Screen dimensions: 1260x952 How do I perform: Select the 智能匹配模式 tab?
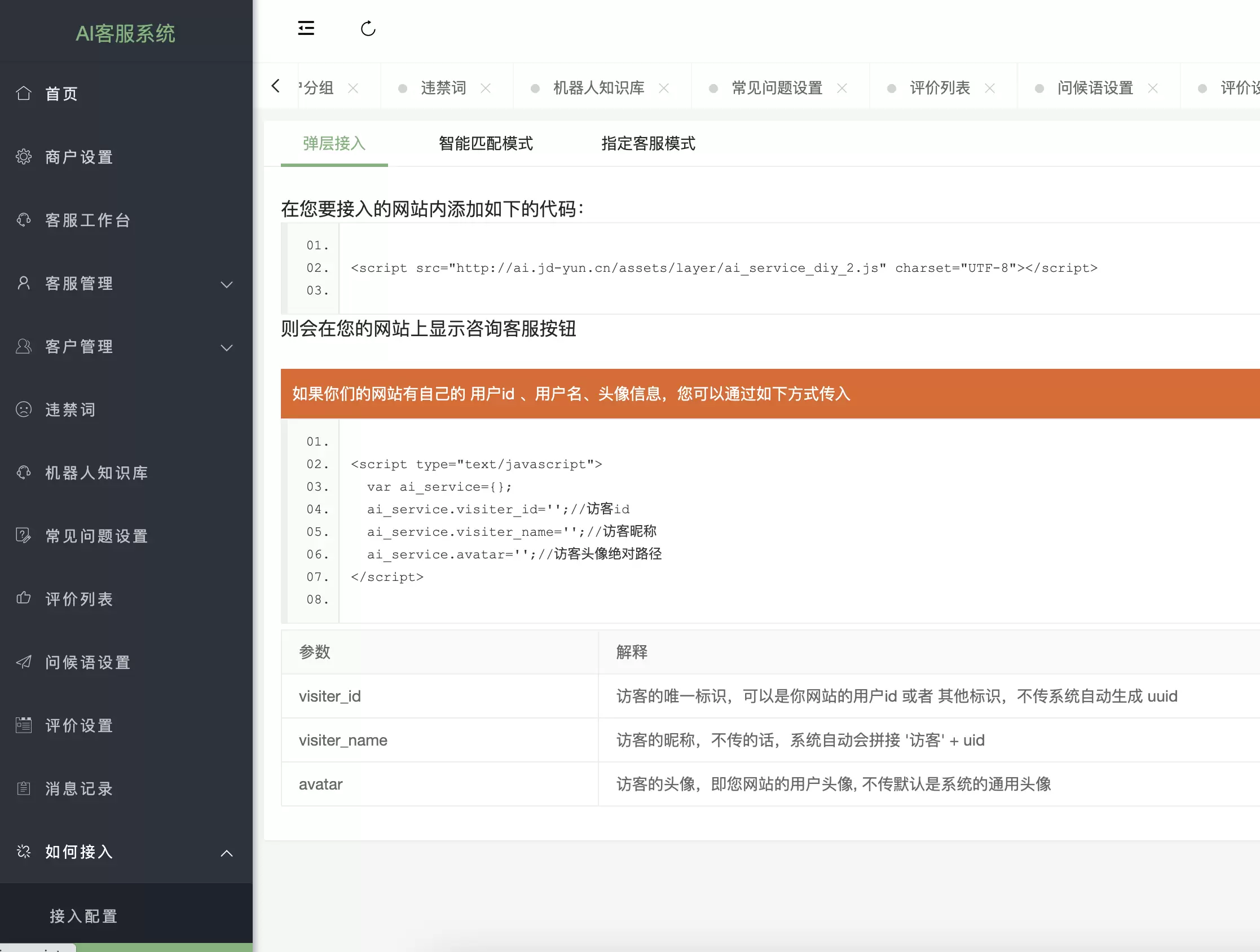click(x=485, y=144)
